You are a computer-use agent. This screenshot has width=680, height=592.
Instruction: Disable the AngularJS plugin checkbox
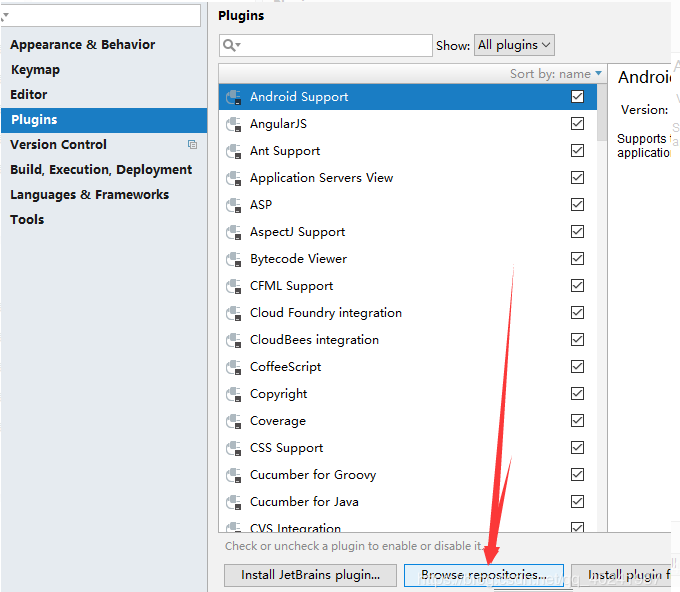tap(577, 124)
